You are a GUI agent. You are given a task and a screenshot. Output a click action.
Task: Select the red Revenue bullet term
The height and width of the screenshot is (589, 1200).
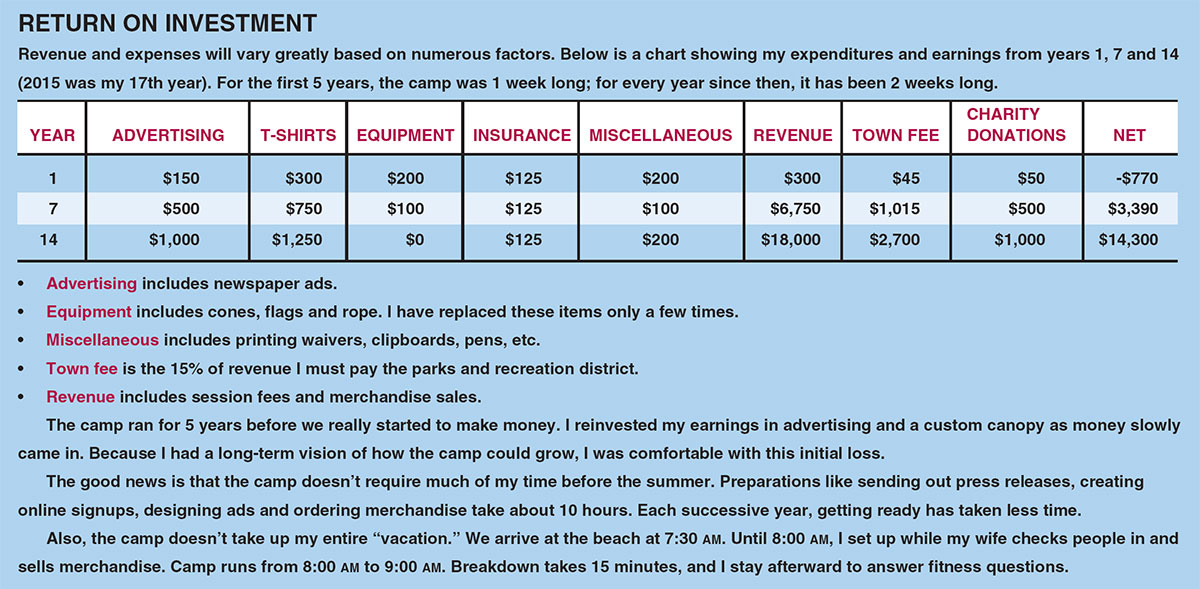pos(80,397)
